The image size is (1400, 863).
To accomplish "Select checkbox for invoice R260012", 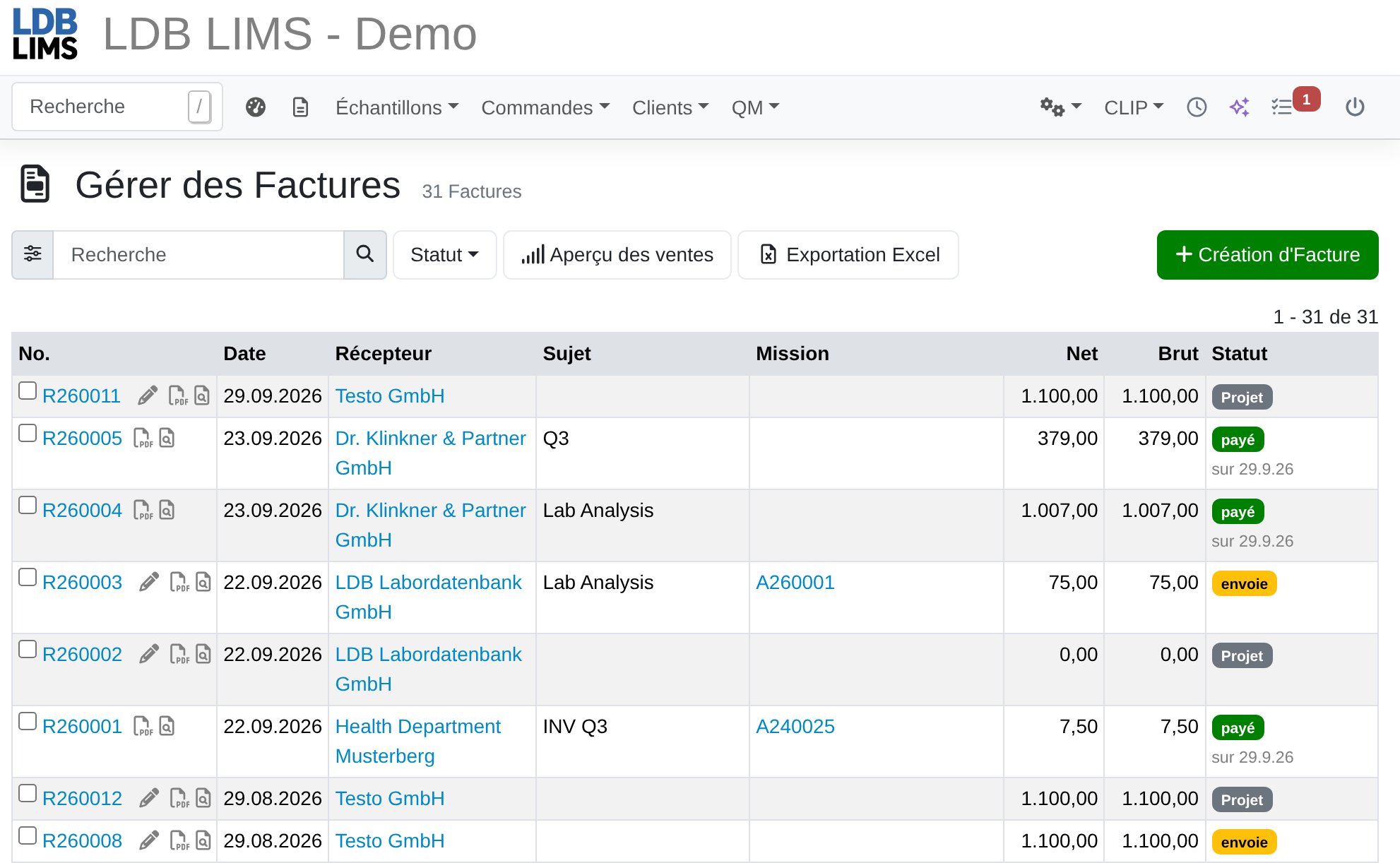I will 28,793.
